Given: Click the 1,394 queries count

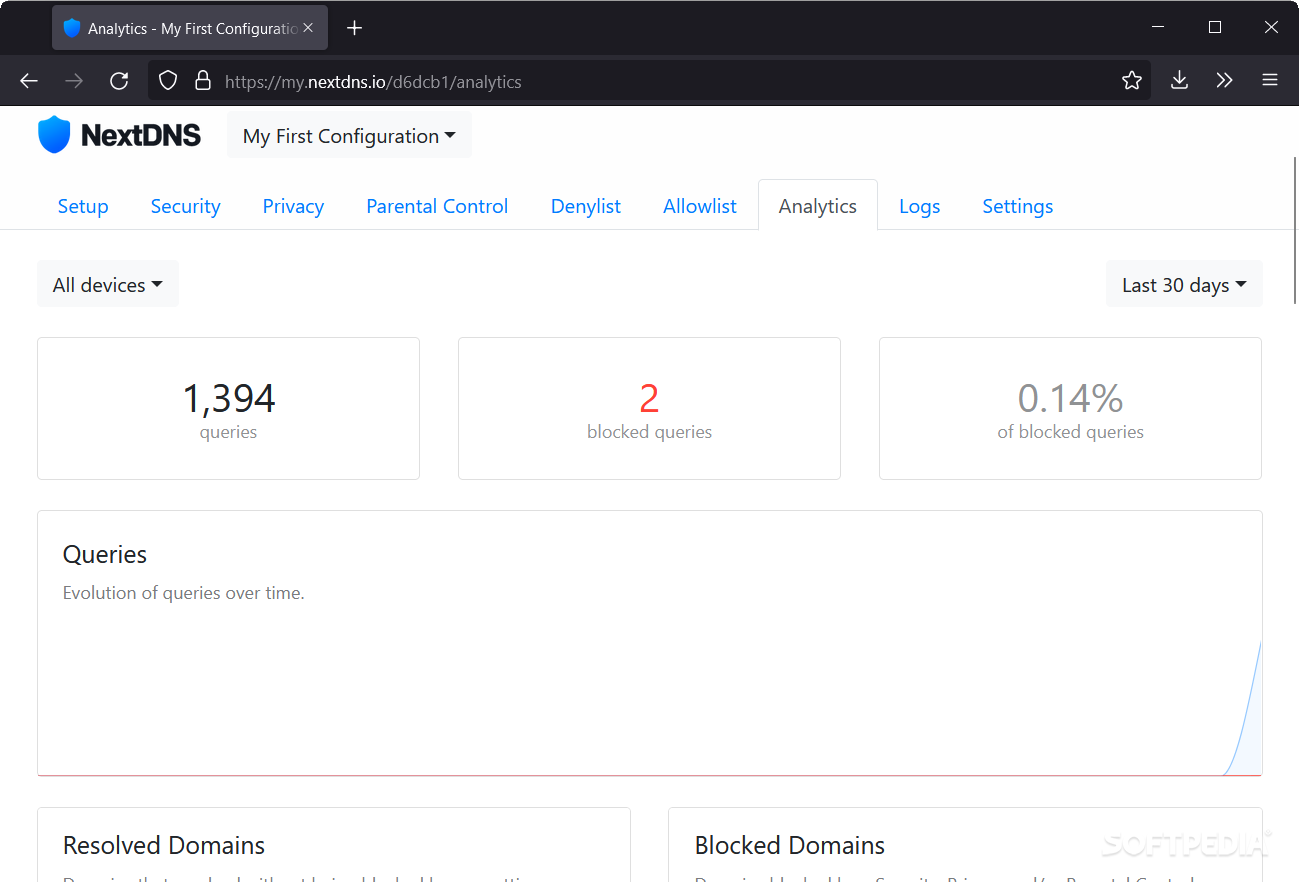Looking at the screenshot, I should 229,399.
